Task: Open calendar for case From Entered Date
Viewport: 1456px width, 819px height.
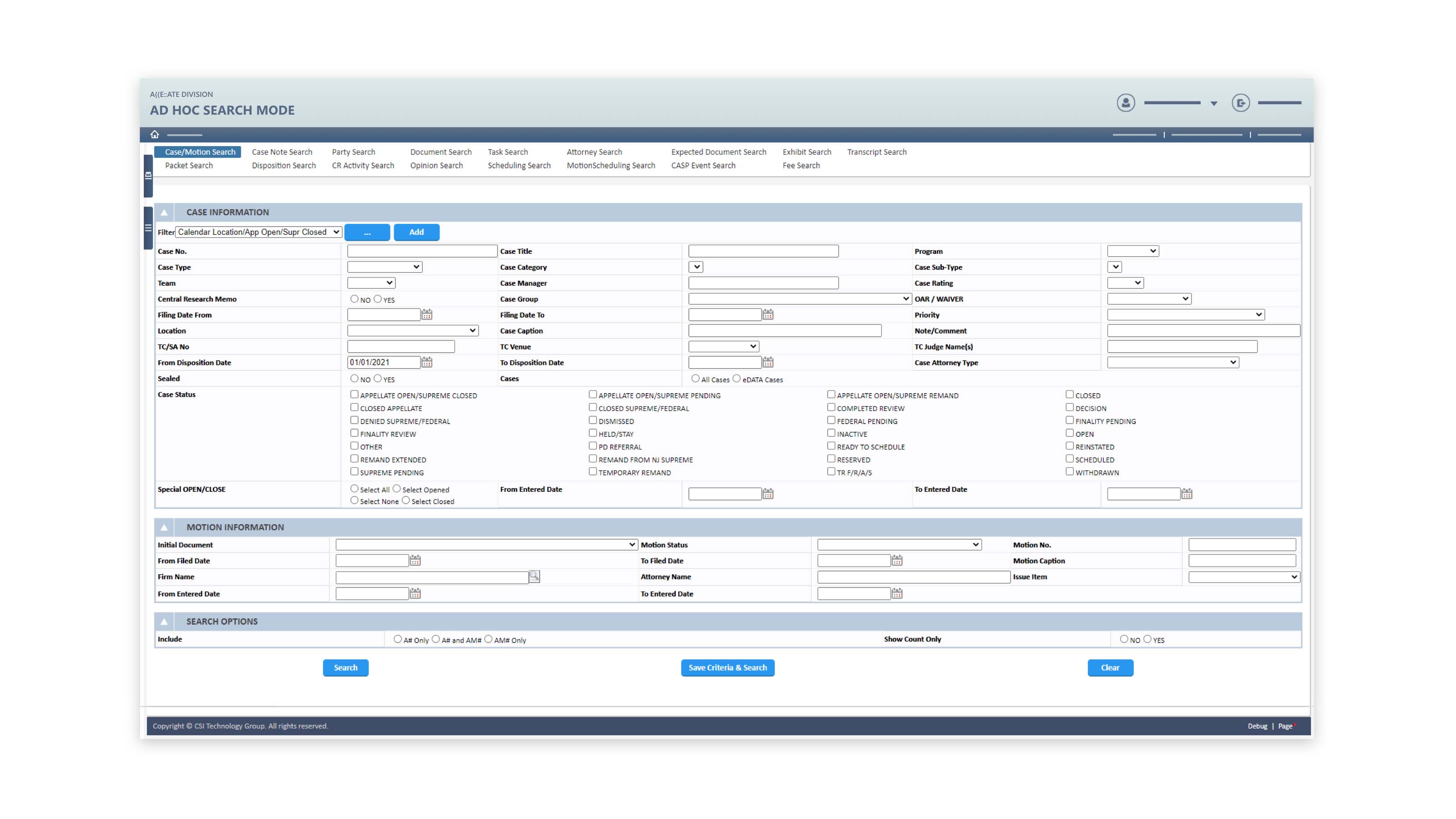Action: (x=768, y=494)
